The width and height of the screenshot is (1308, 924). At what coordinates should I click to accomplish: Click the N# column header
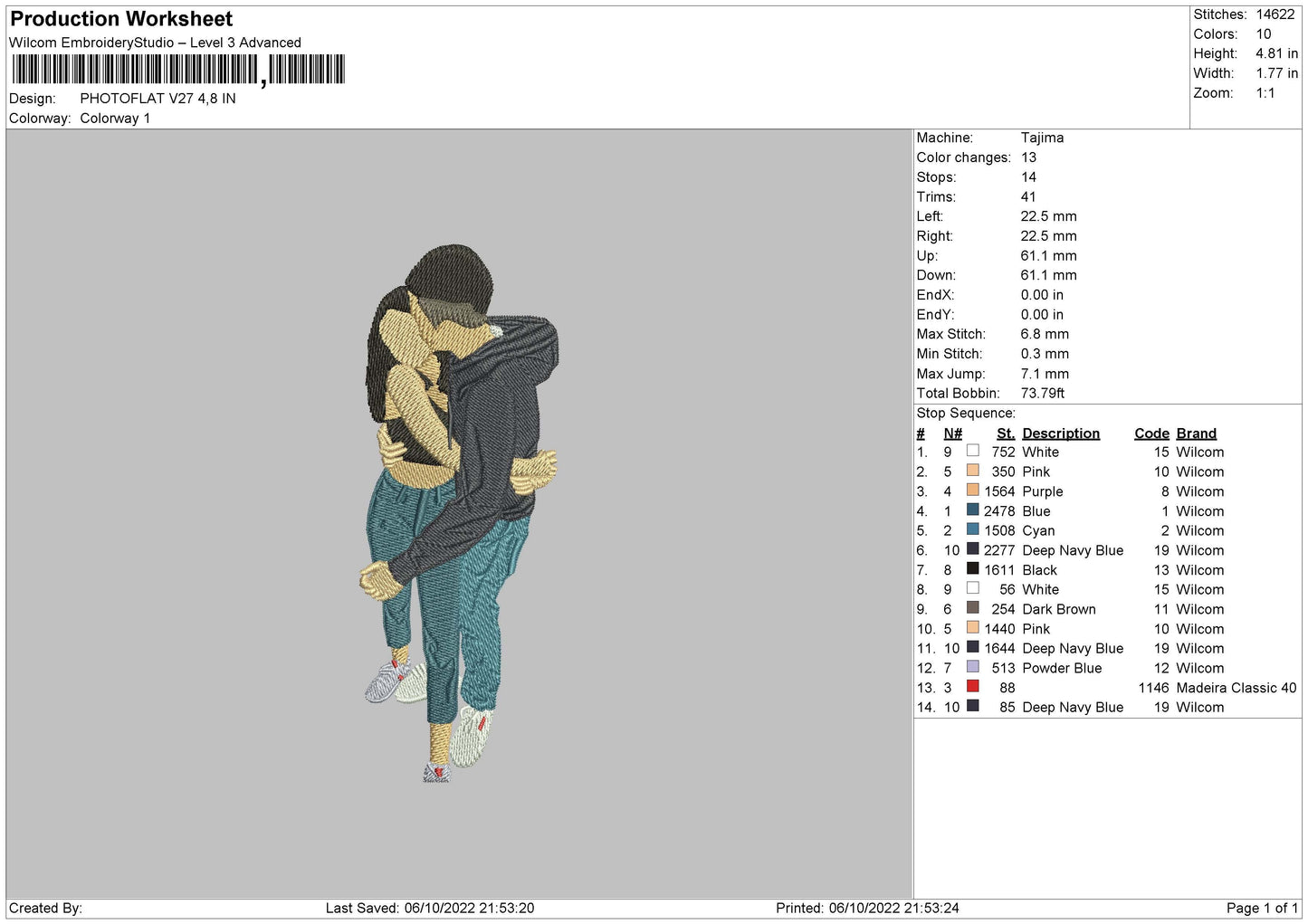click(952, 433)
